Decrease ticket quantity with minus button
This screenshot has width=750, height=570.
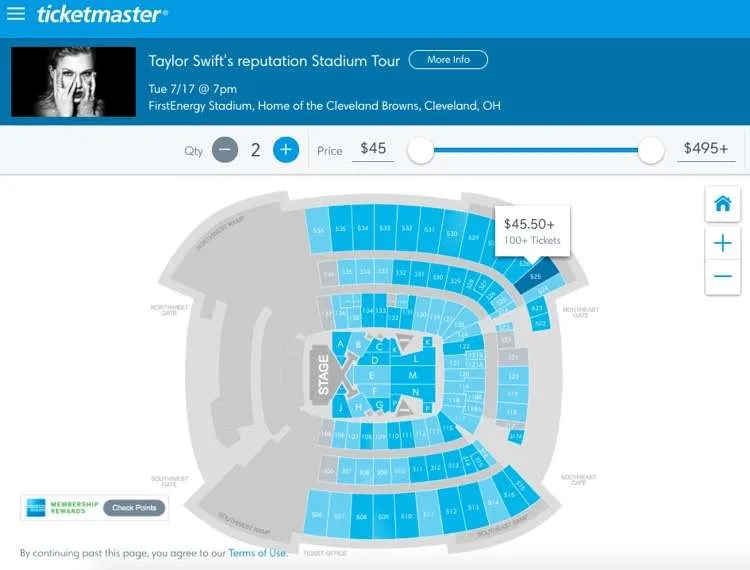click(225, 150)
